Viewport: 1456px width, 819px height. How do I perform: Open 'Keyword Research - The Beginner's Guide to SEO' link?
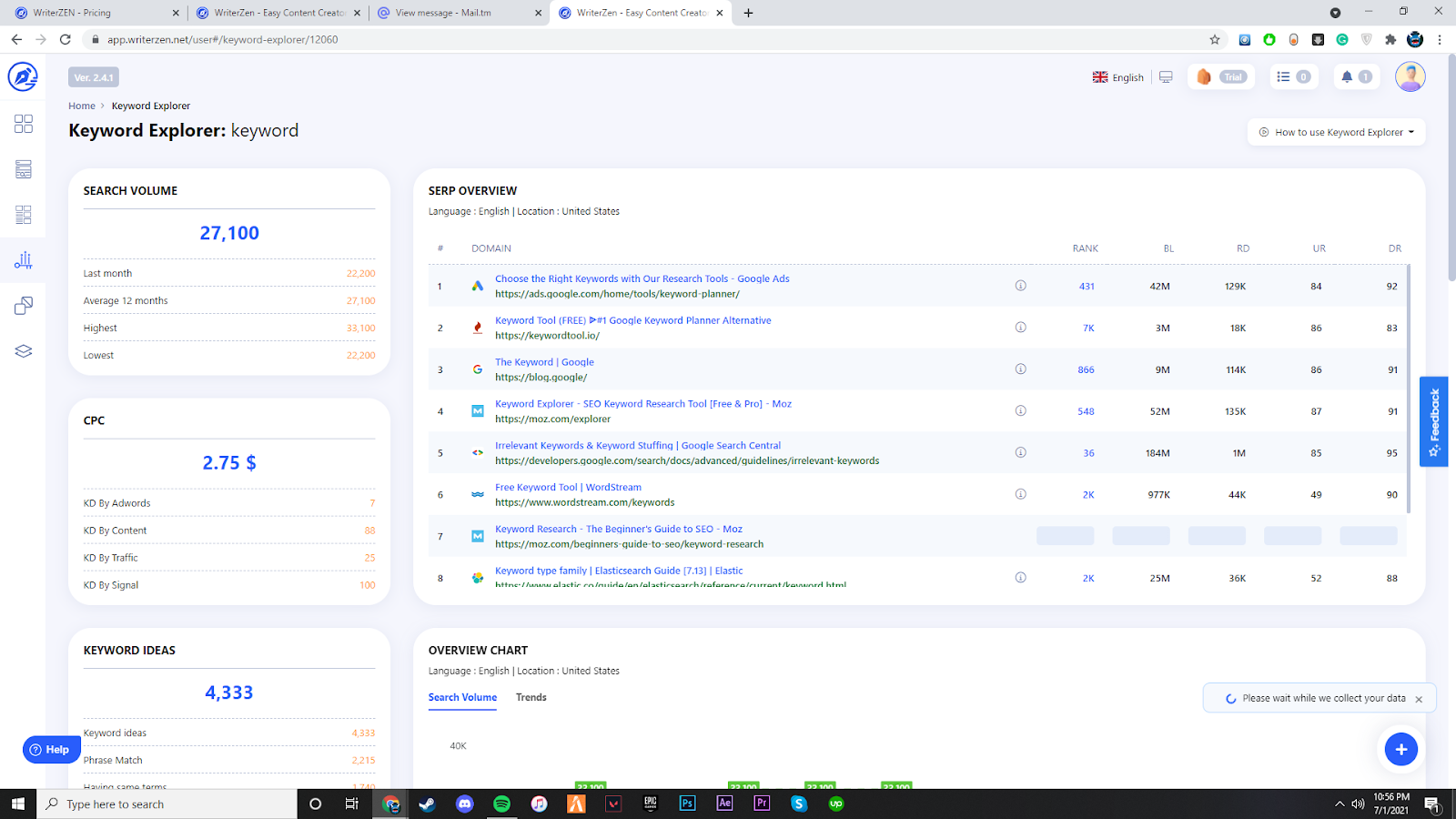(x=619, y=529)
